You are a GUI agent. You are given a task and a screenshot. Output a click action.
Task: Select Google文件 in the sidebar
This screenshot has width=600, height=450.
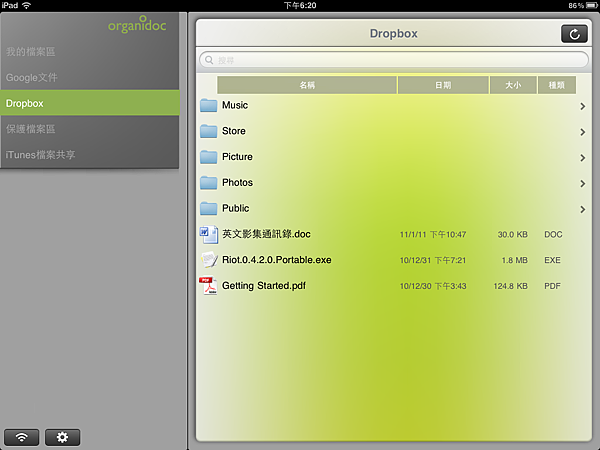(x=90, y=77)
